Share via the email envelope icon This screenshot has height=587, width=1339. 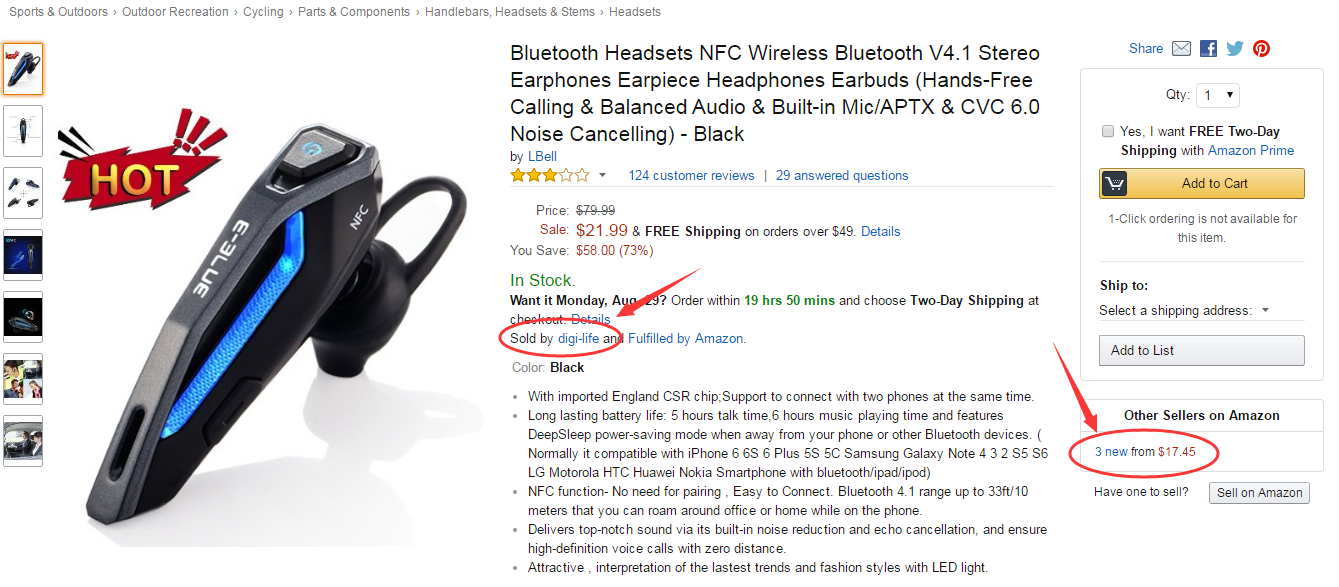[1181, 48]
